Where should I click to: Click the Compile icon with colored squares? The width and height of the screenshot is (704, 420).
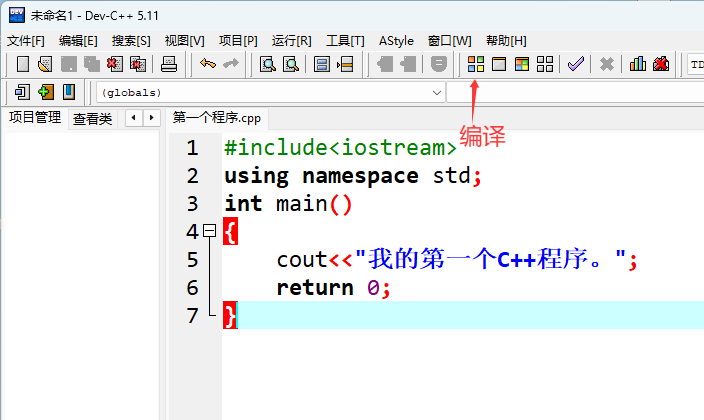(x=476, y=64)
